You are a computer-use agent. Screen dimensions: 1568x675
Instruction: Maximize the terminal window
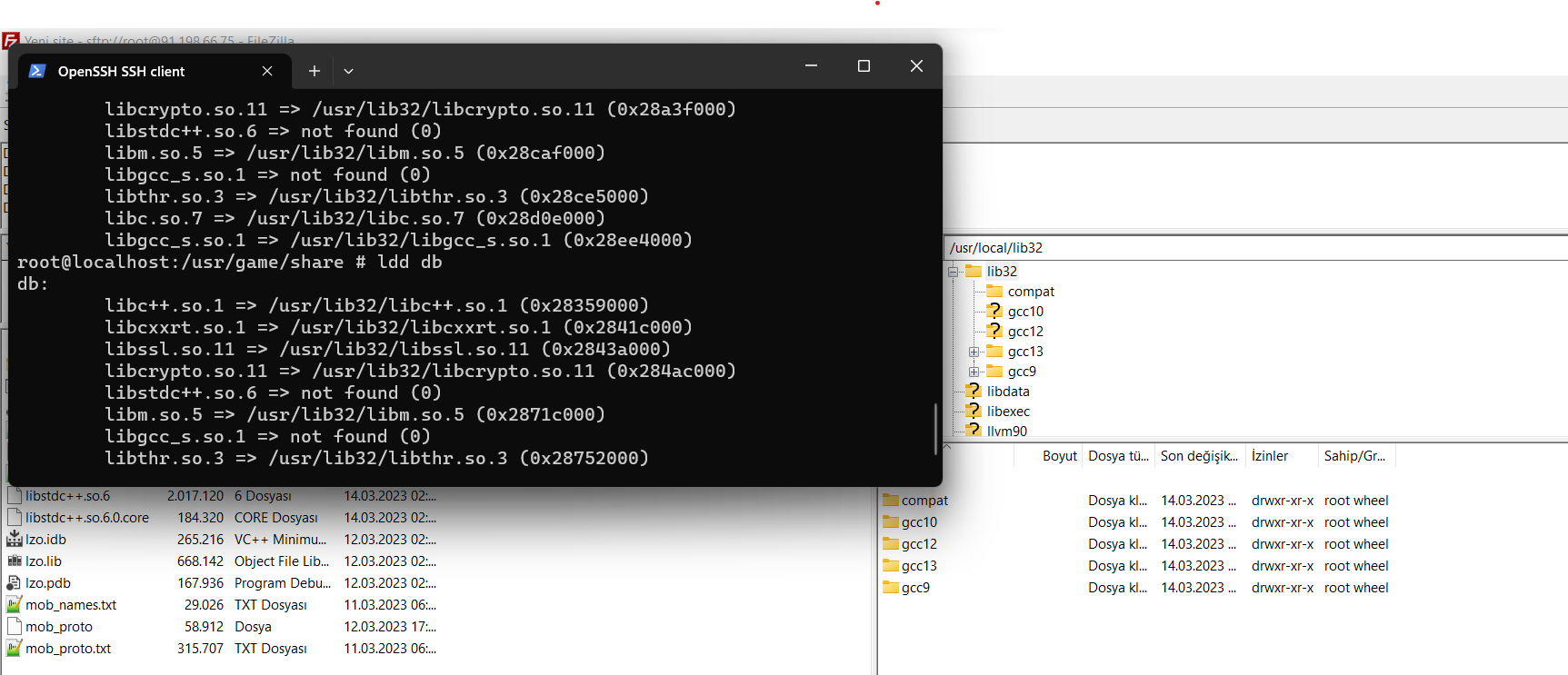coord(864,66)
